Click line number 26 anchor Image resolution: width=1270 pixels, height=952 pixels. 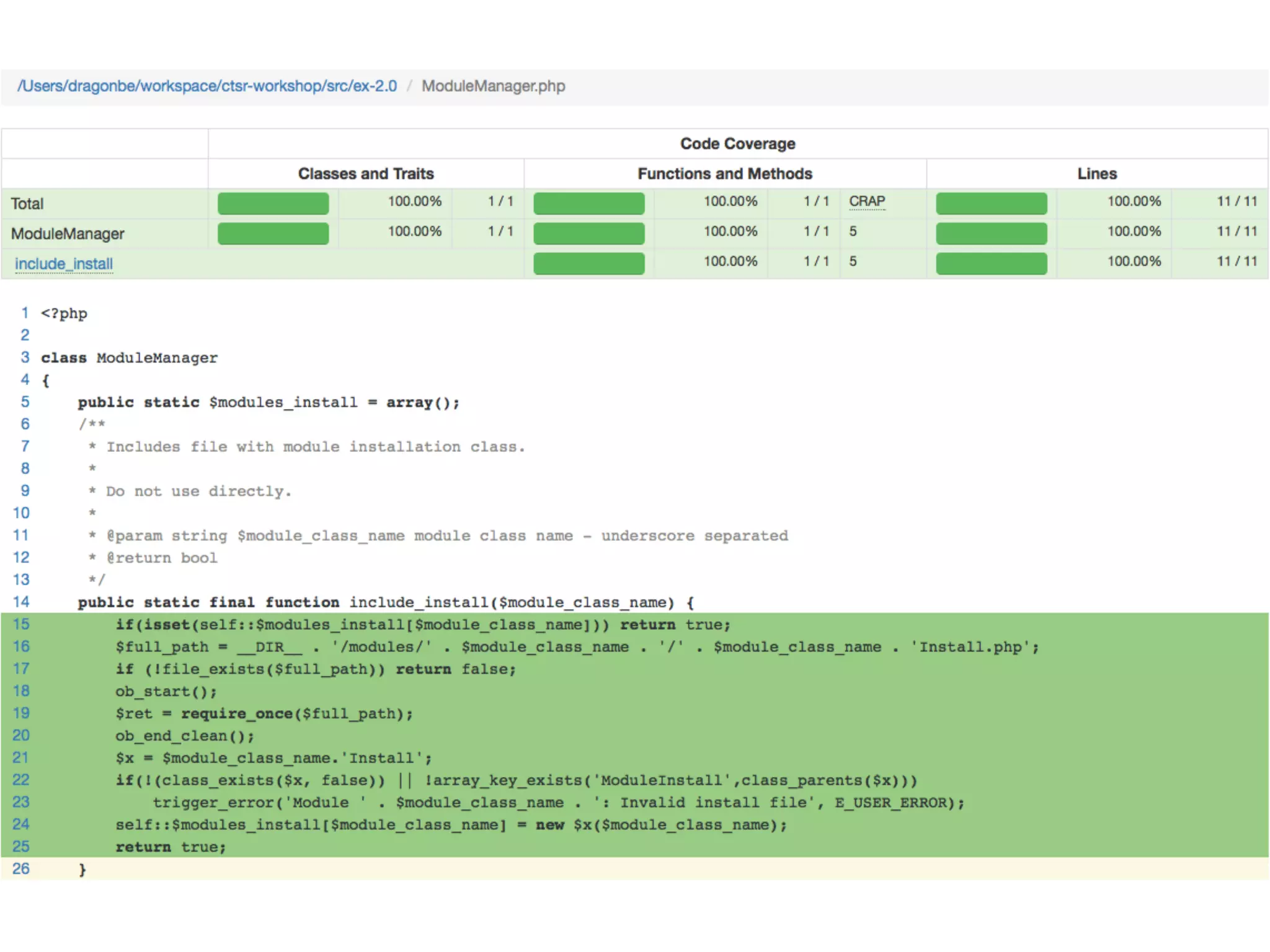coord(21,868)
